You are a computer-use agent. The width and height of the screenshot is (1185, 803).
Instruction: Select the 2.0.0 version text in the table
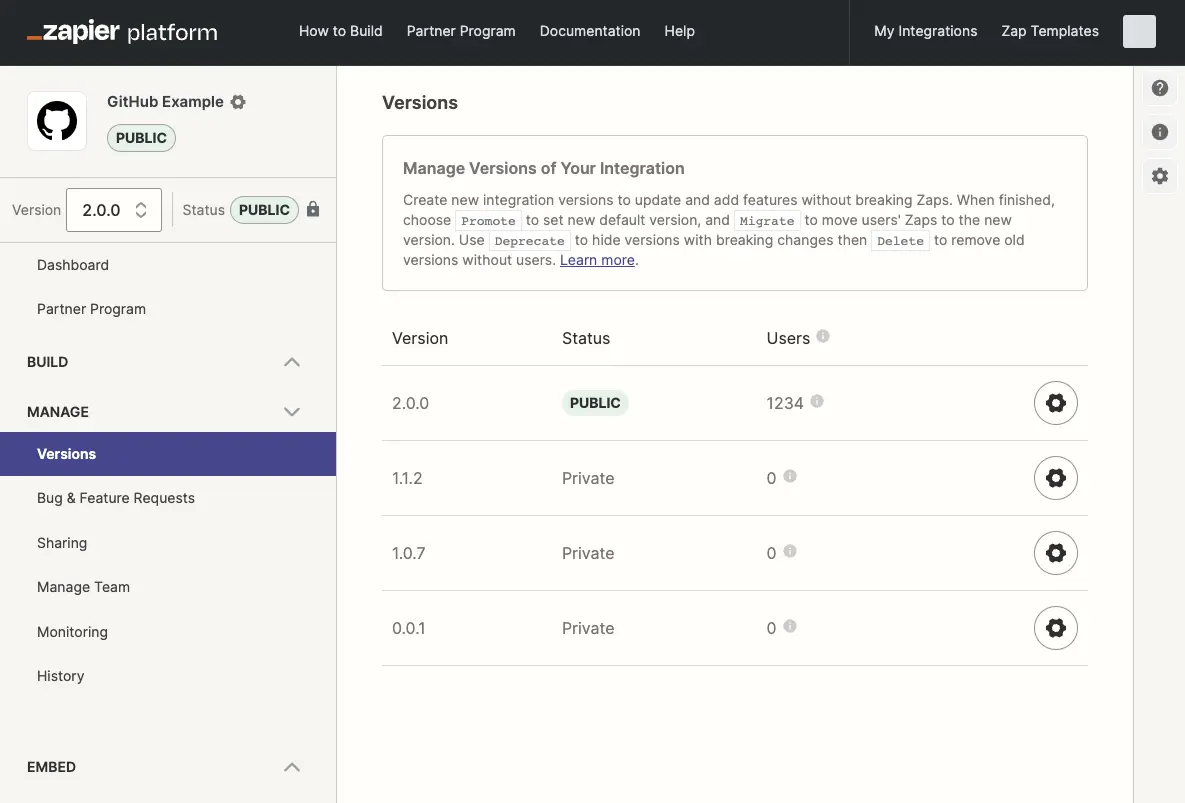pyautogui.click(x=410, y=403)
